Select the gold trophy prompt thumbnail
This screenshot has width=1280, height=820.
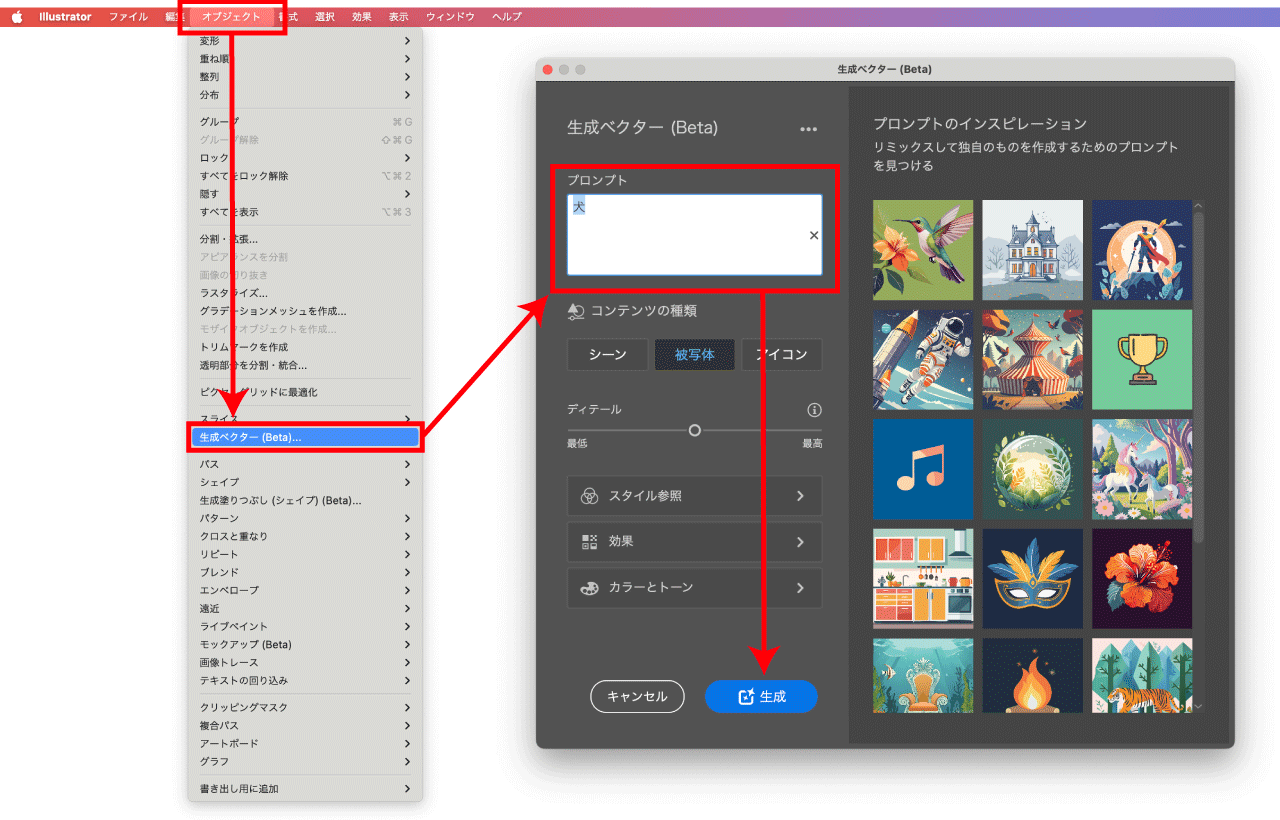tap(1142, 359)
